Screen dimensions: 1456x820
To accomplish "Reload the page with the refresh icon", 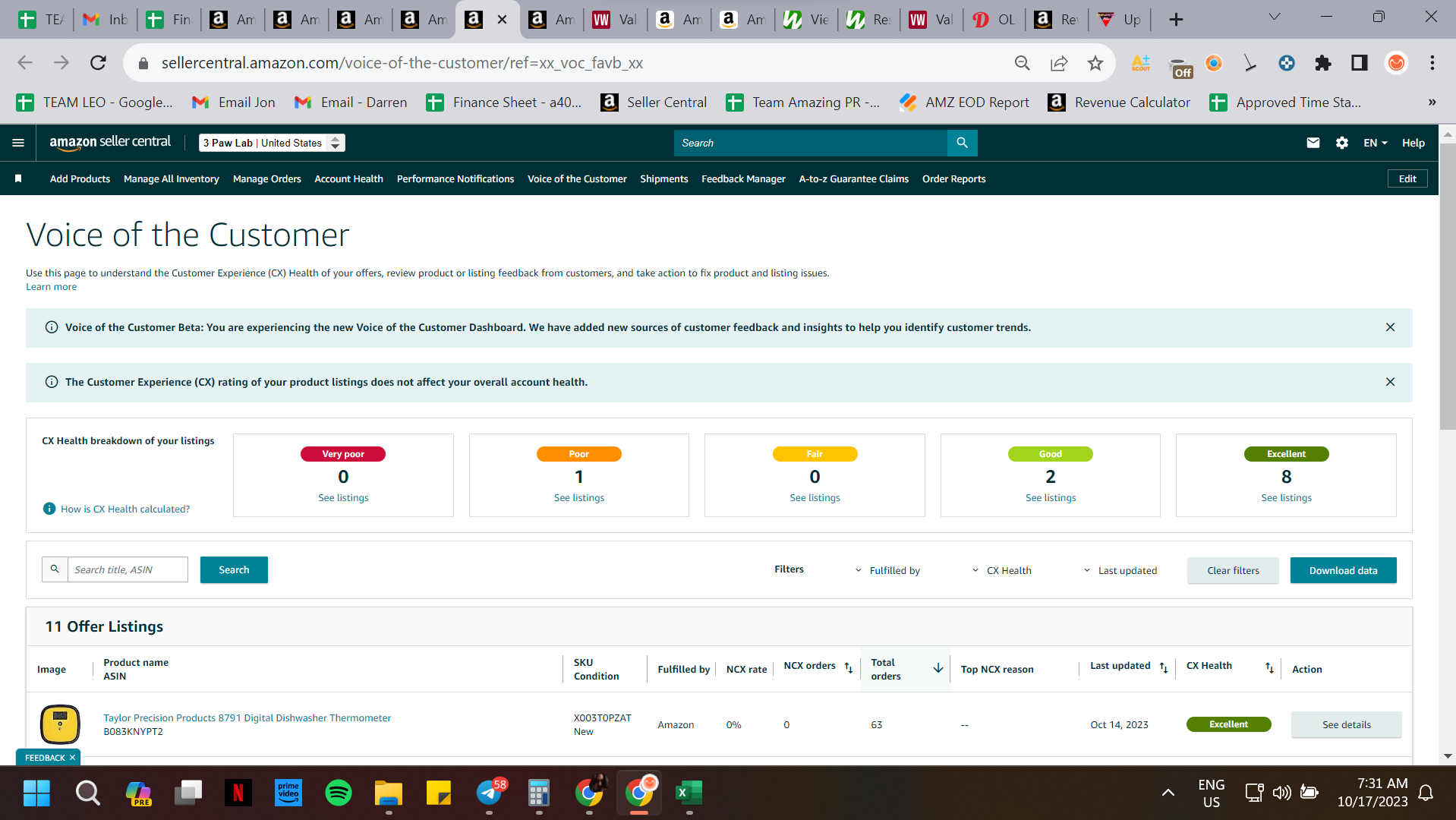I will pyautogui.click(x=98, y=63).
